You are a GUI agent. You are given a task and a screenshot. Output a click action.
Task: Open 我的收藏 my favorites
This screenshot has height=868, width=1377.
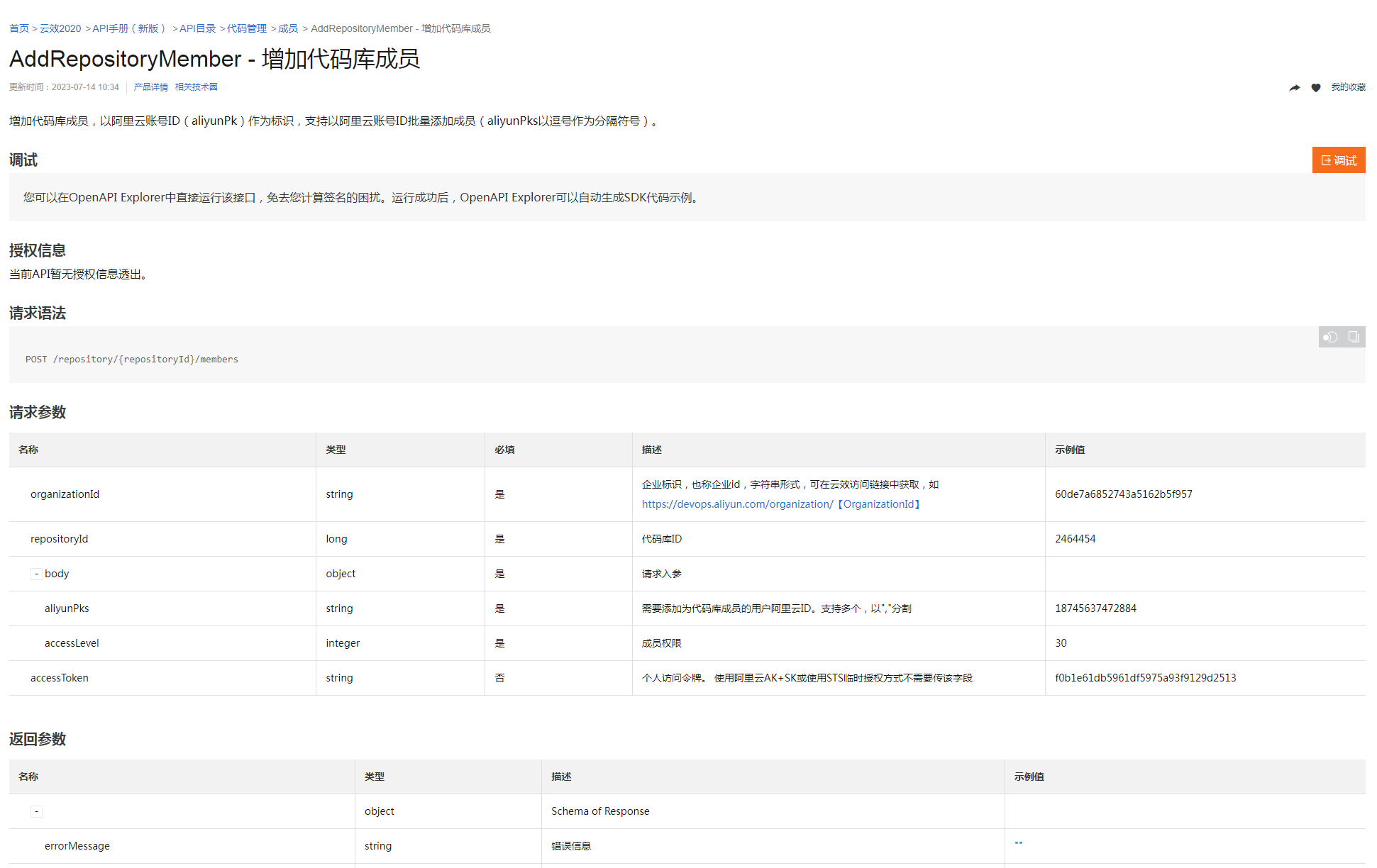click(1348, 87)
